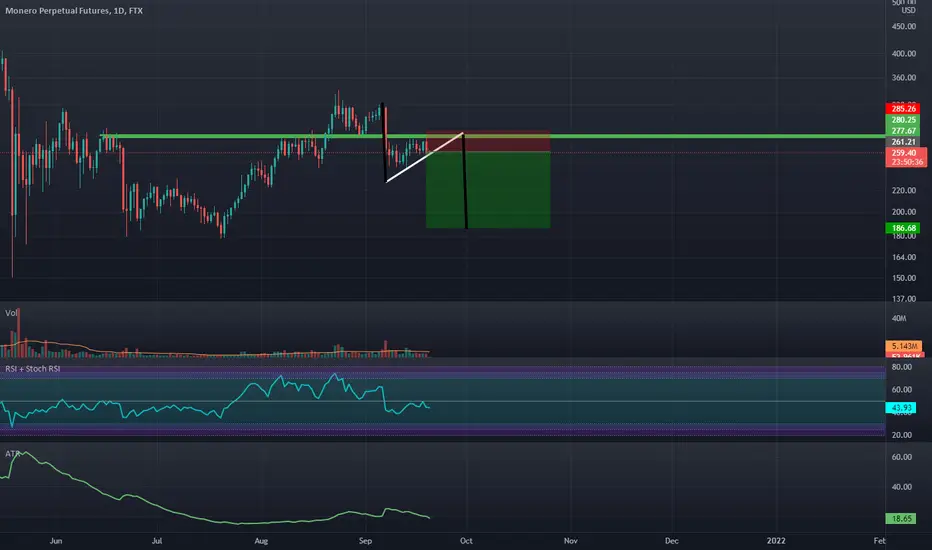This screenshot has height=550, width=932.
Task: Click the Jul label on the time axis
Action: click(157, 540)
